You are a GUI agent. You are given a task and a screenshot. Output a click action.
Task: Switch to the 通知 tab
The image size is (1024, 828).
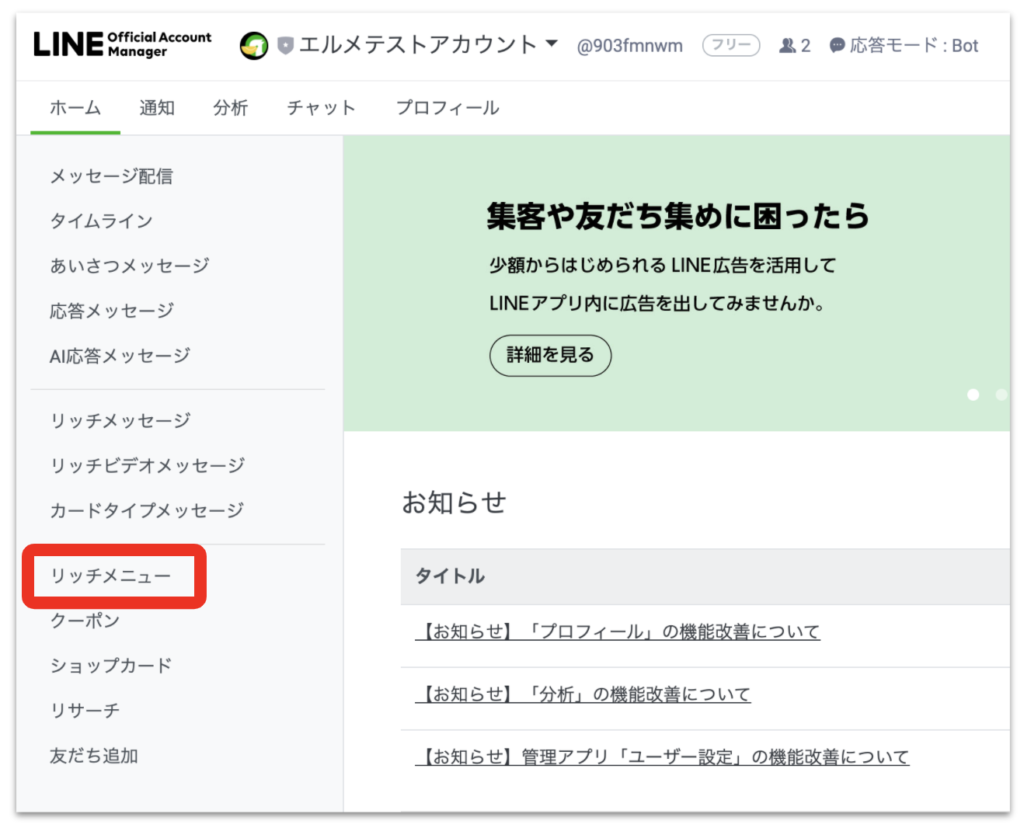[157, 108]
